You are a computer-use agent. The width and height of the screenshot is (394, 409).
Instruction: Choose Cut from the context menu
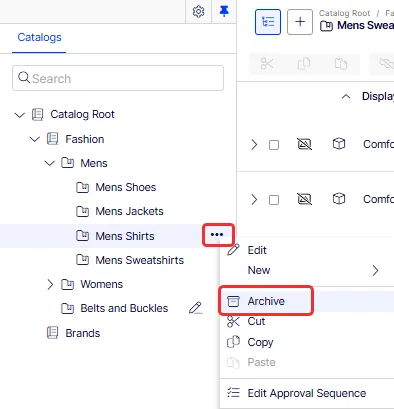pyautogui.click(x=256, y=321)
